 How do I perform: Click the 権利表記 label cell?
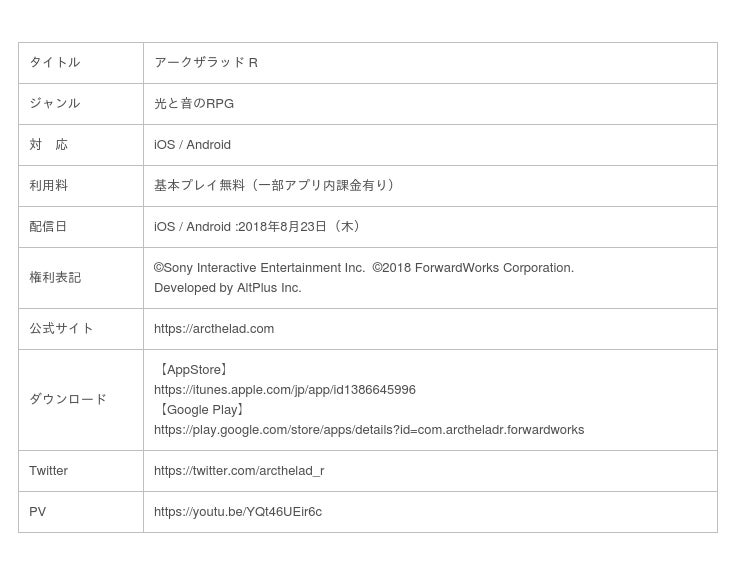tap(55, 278)
